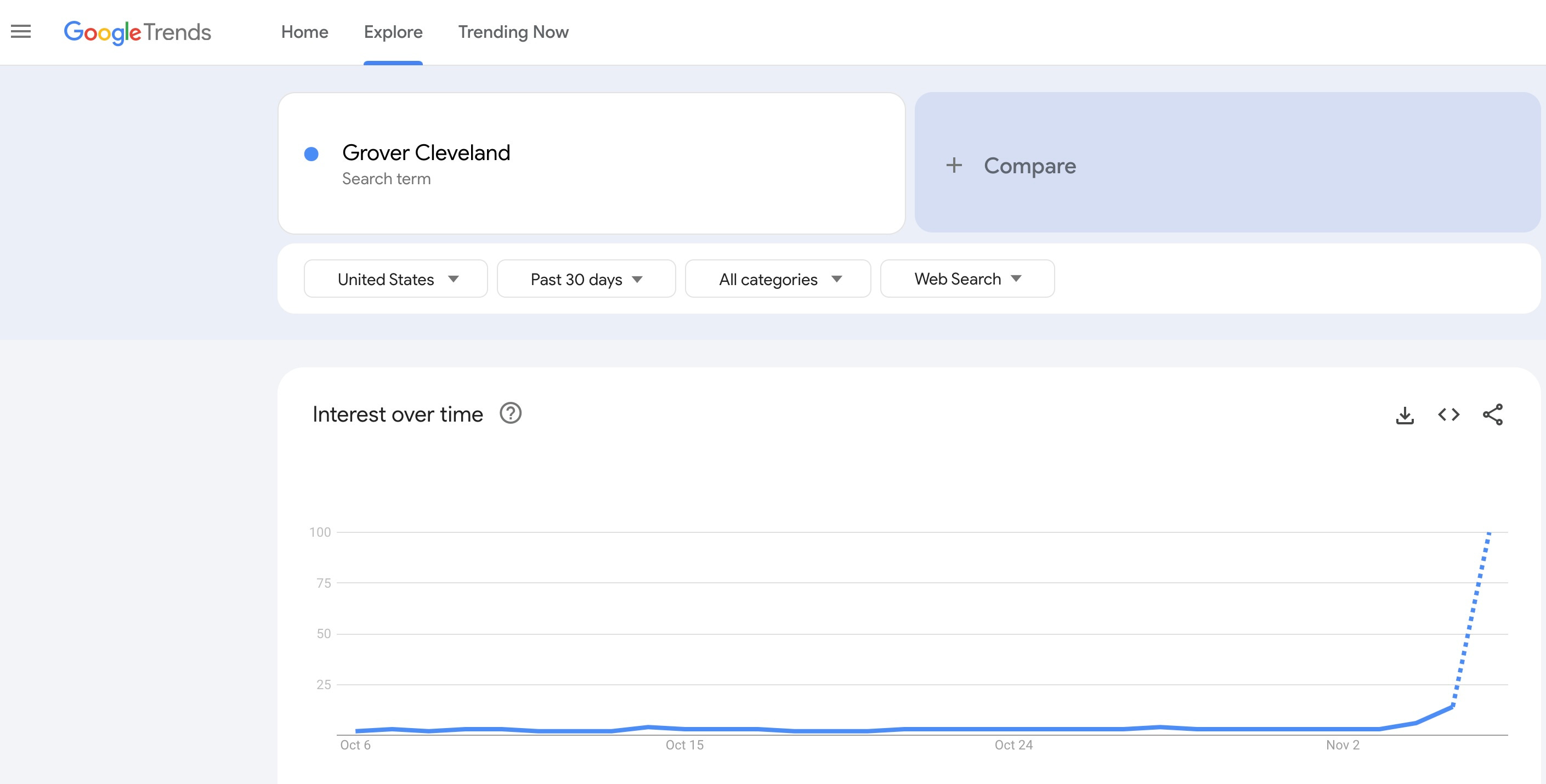Open the Trending Now tab
1546x784 pixels.
(514, 32)
